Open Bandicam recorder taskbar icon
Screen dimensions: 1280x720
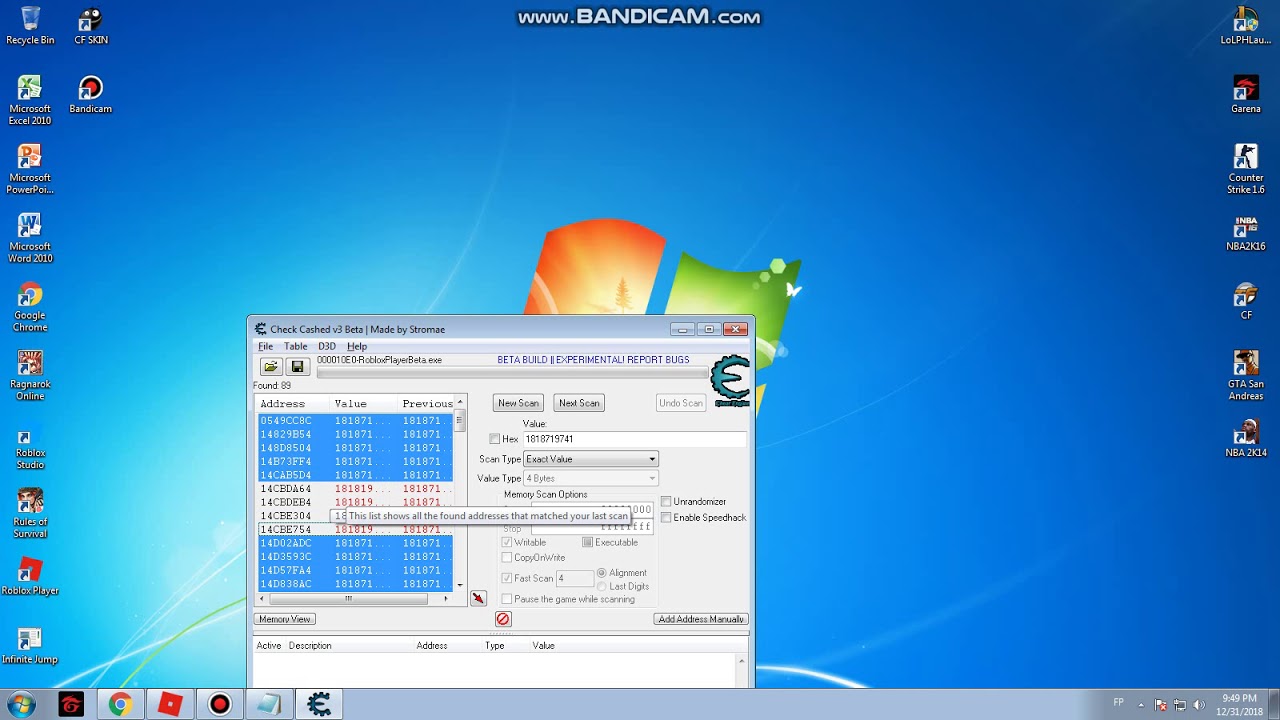click(x=219, y=704)
